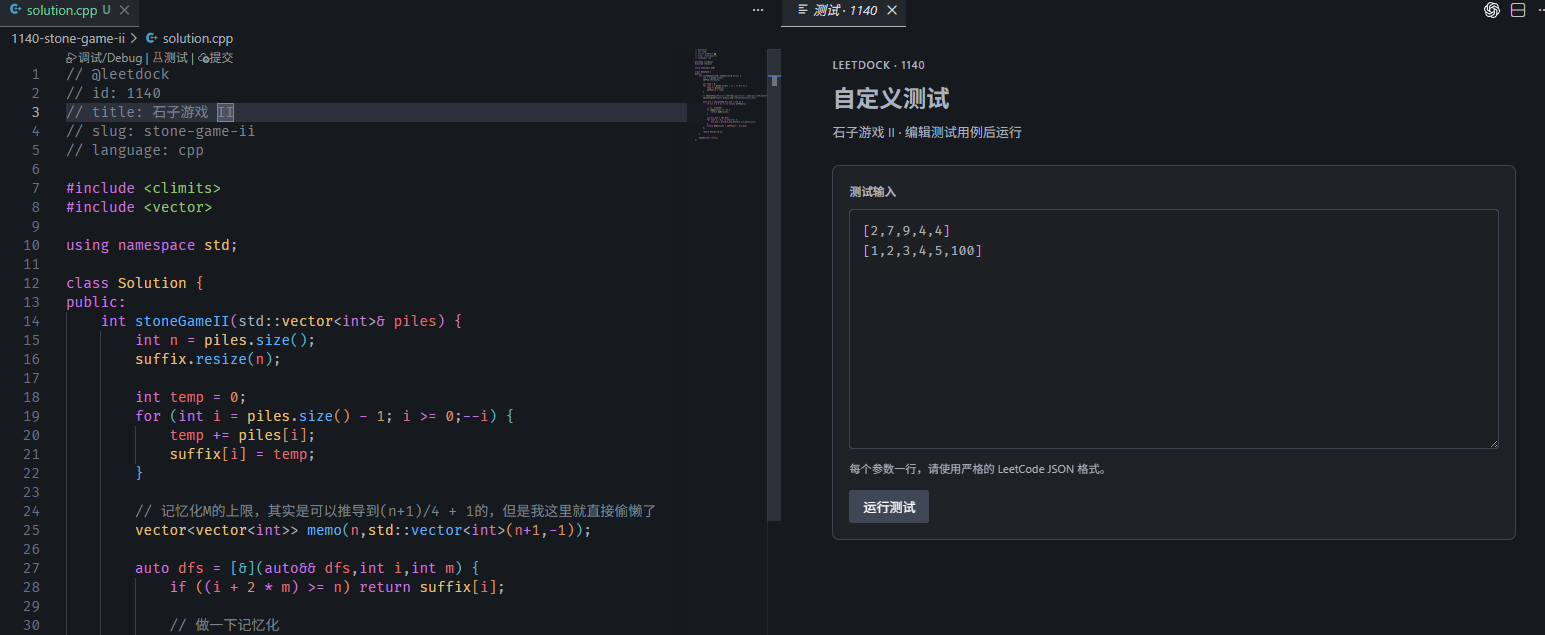
Task: Open more actions menu for solution.cpp editor group
Action: tap(757, 10)
